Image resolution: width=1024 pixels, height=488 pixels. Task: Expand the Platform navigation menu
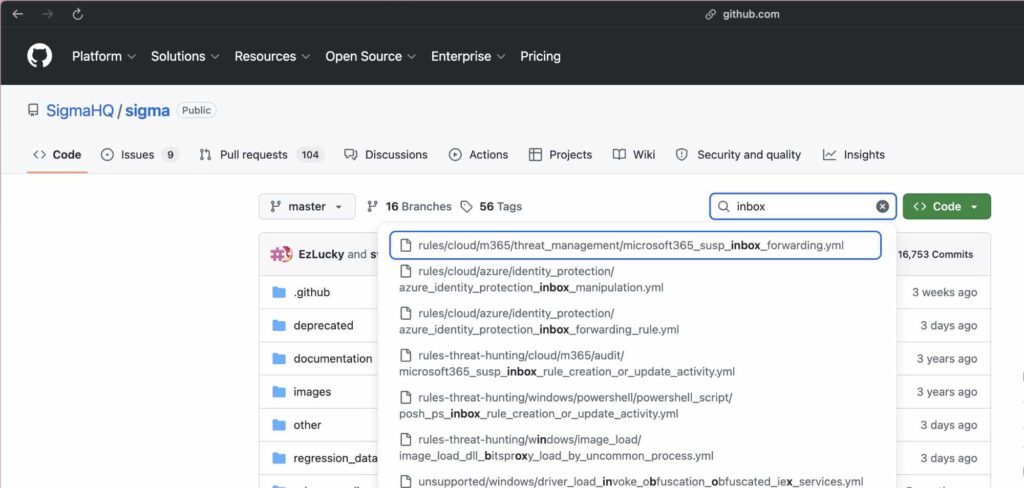tap(103, 57)
